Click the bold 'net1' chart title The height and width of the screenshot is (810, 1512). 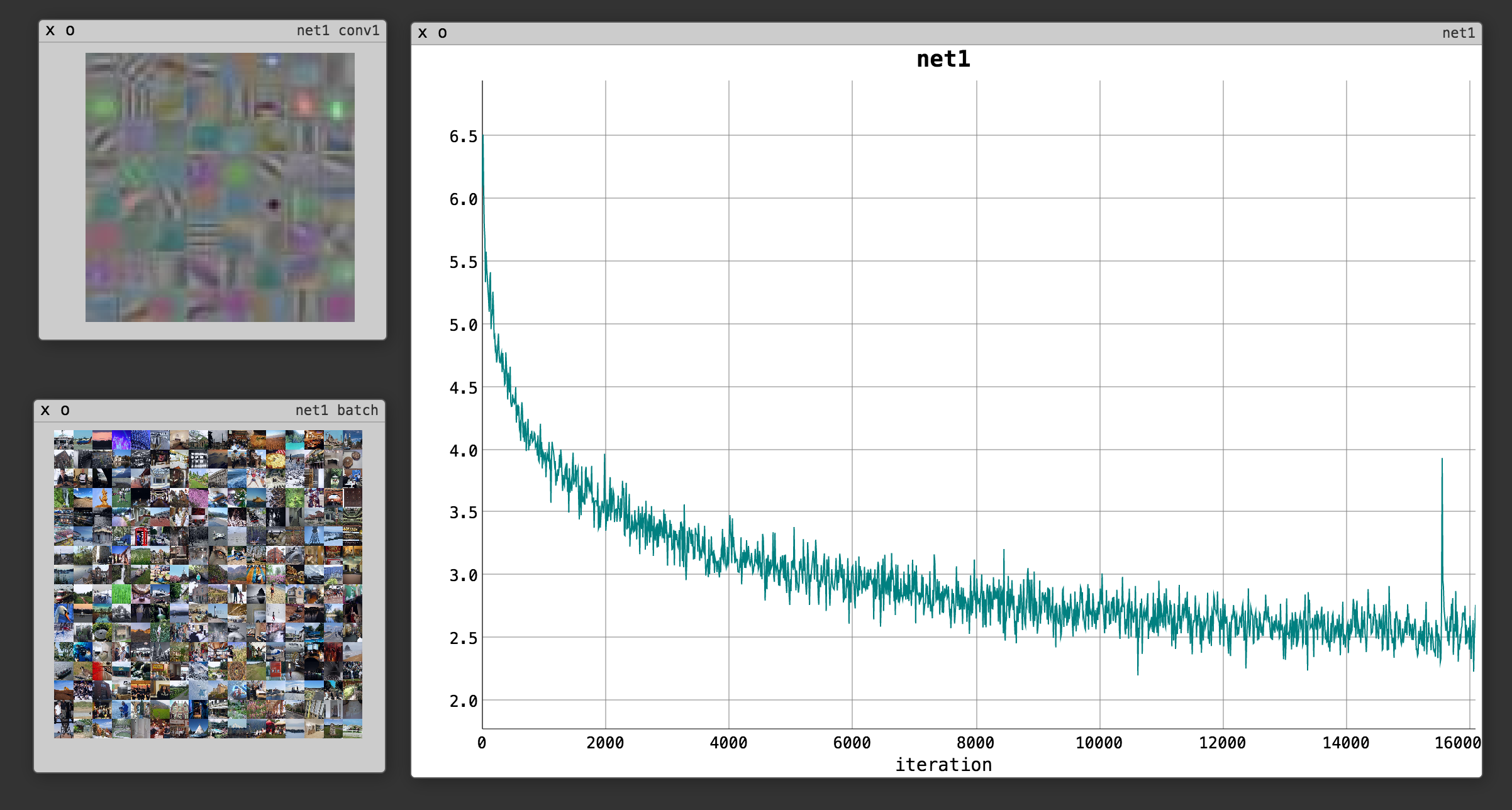click(x=943, y=59)
